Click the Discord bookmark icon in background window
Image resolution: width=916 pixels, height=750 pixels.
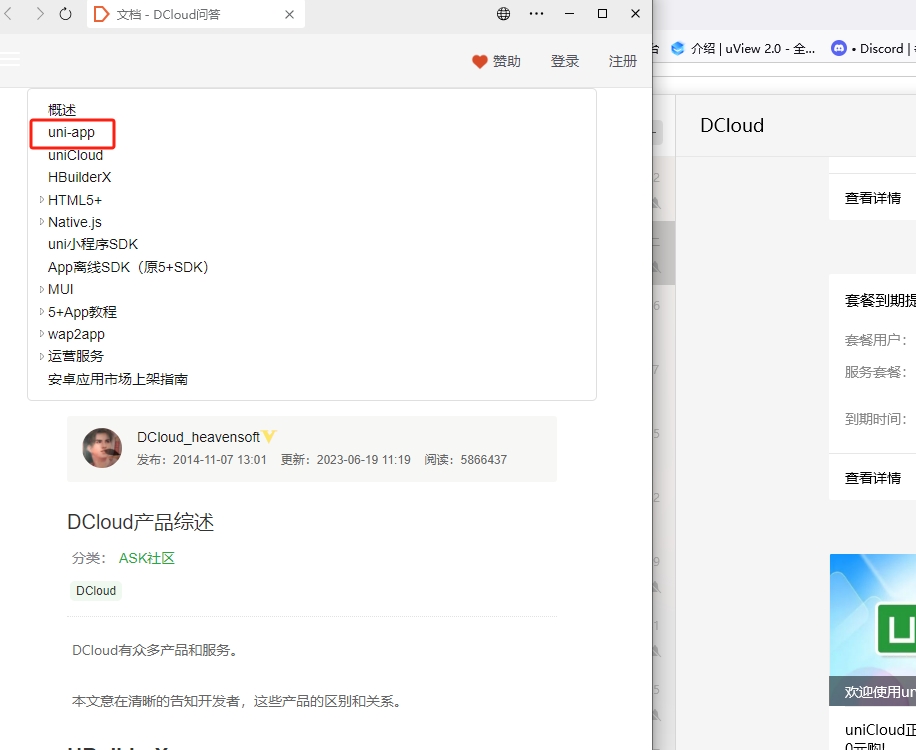tap(839, 48)
